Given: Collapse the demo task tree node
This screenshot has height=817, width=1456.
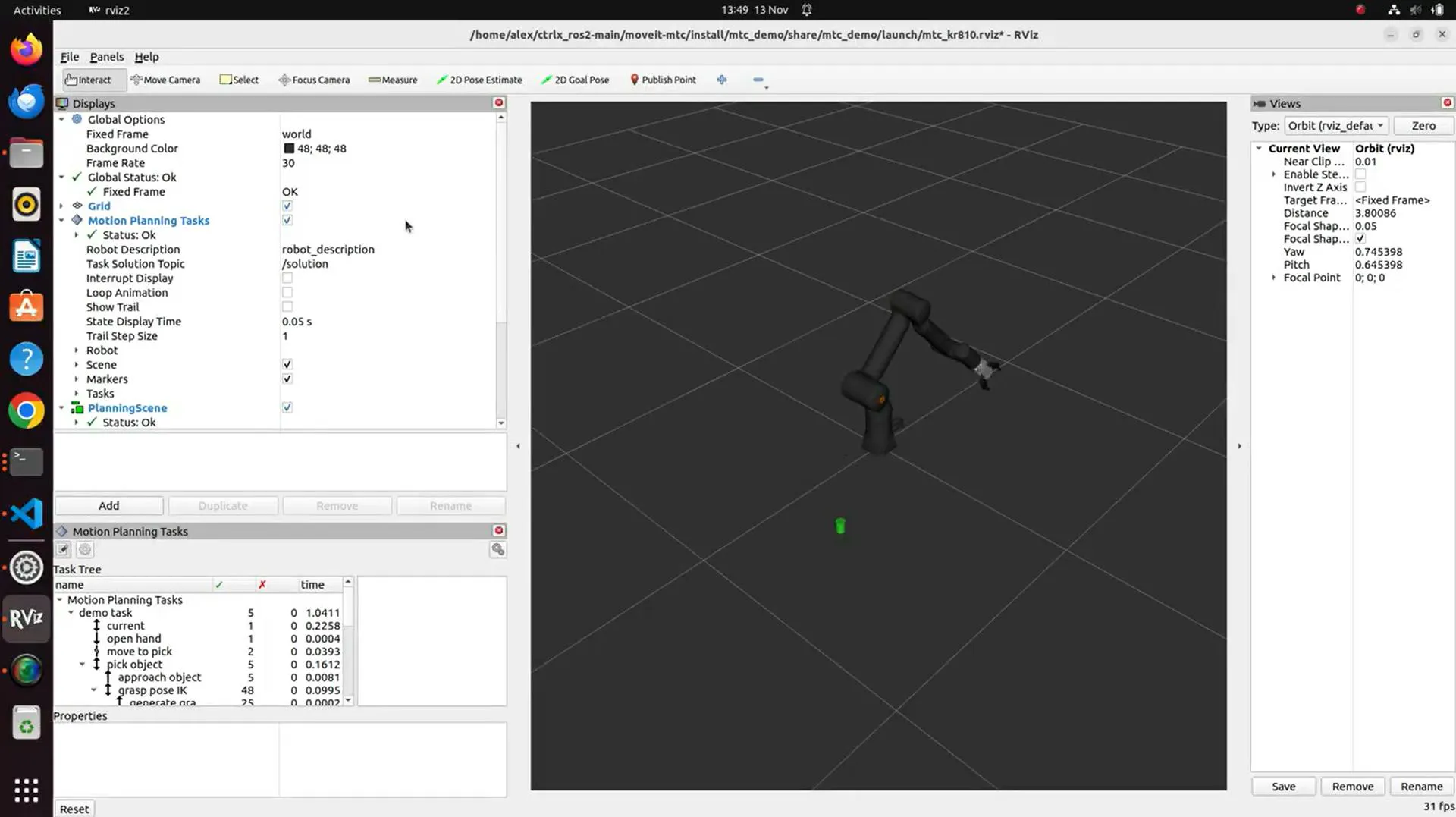Looking at the screenshot, I should pyautogui.click(x=71, y=612).
